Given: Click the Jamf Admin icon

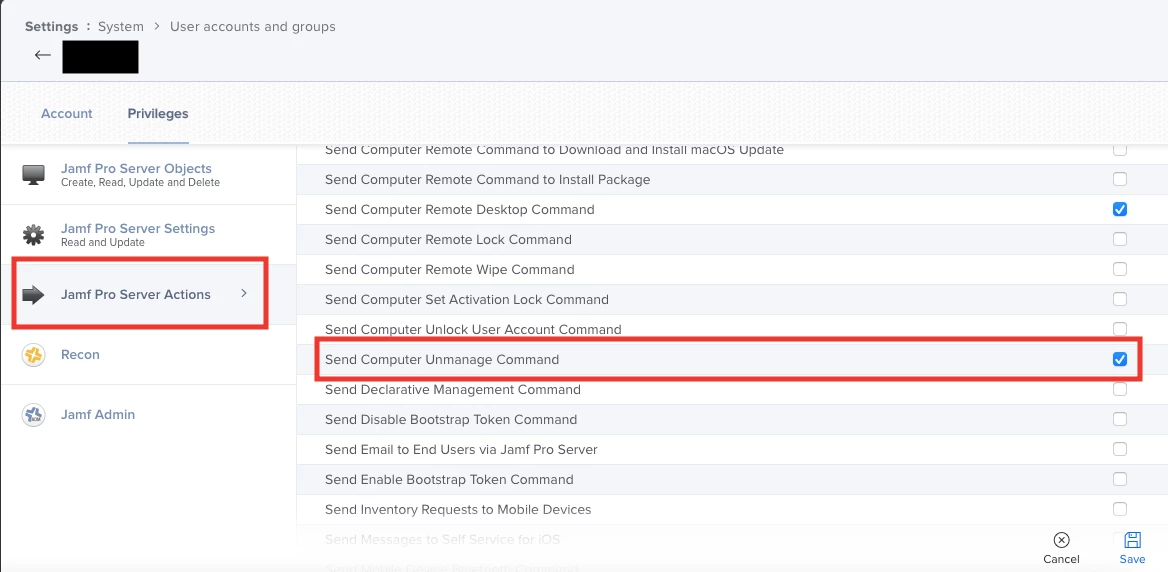Looking at the screenshot, I should pyautogui.click(x=34, y=415).
